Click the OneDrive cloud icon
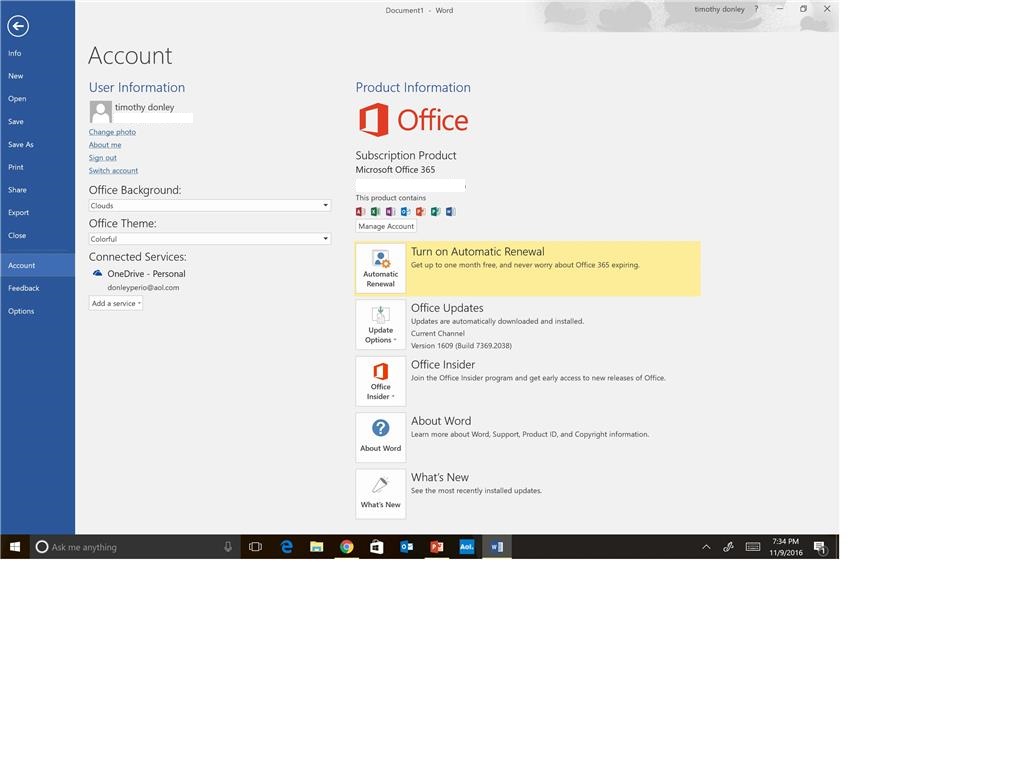The image size is (1024, 765). tap(97, 273)
